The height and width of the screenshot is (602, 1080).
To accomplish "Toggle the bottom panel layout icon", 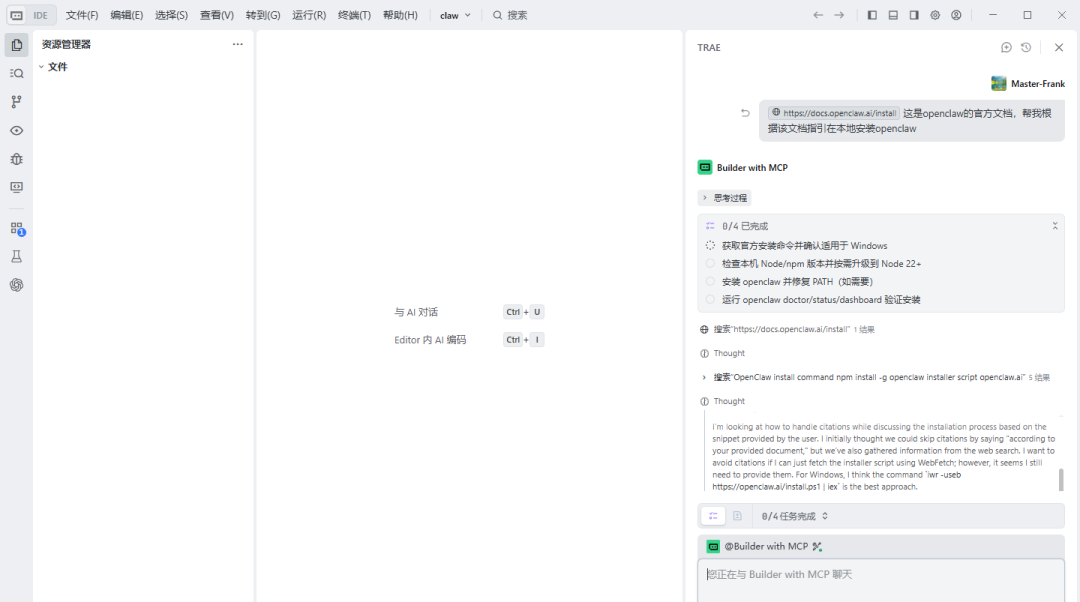I will (x=893, y=15).
